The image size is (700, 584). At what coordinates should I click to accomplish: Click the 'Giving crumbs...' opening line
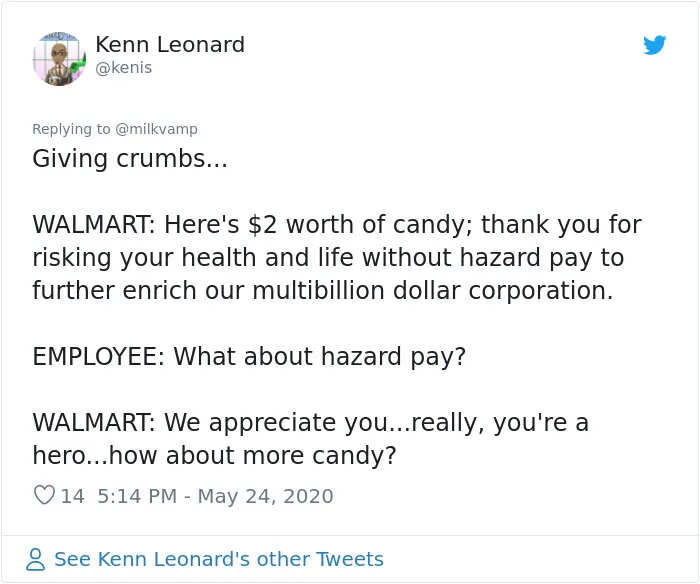pyautogui.click(x=130, y=159)
